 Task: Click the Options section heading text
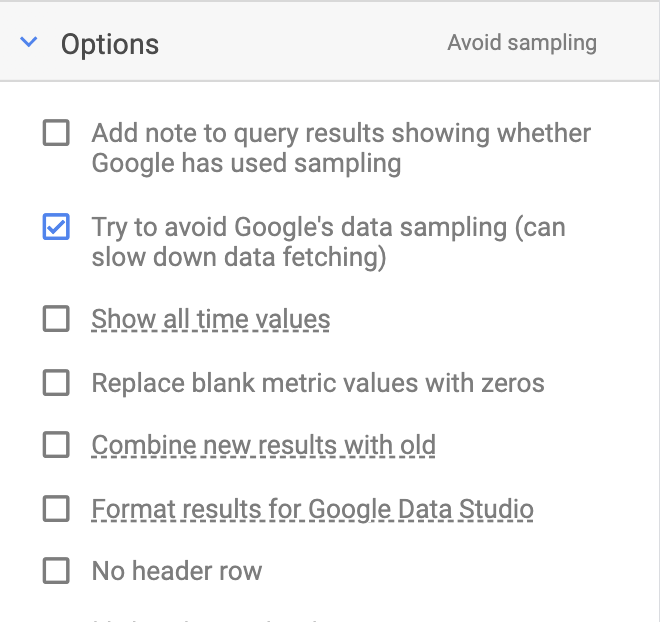(110, 44)
